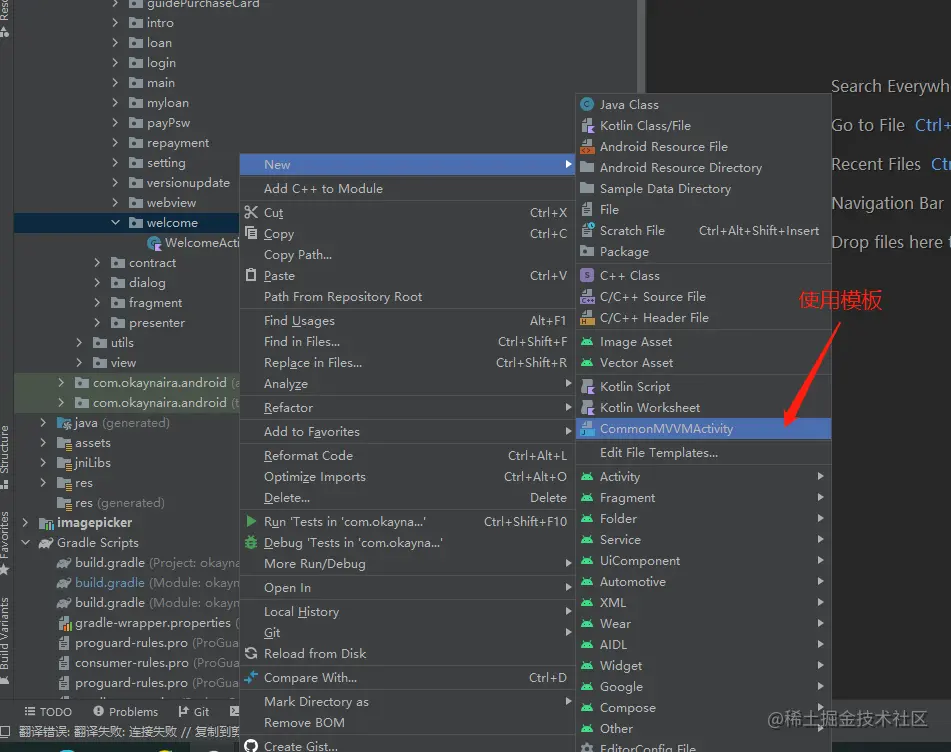Click the Kotlin Script icon
This screenshot has height=752, width=951.
[x=586, y=386]
